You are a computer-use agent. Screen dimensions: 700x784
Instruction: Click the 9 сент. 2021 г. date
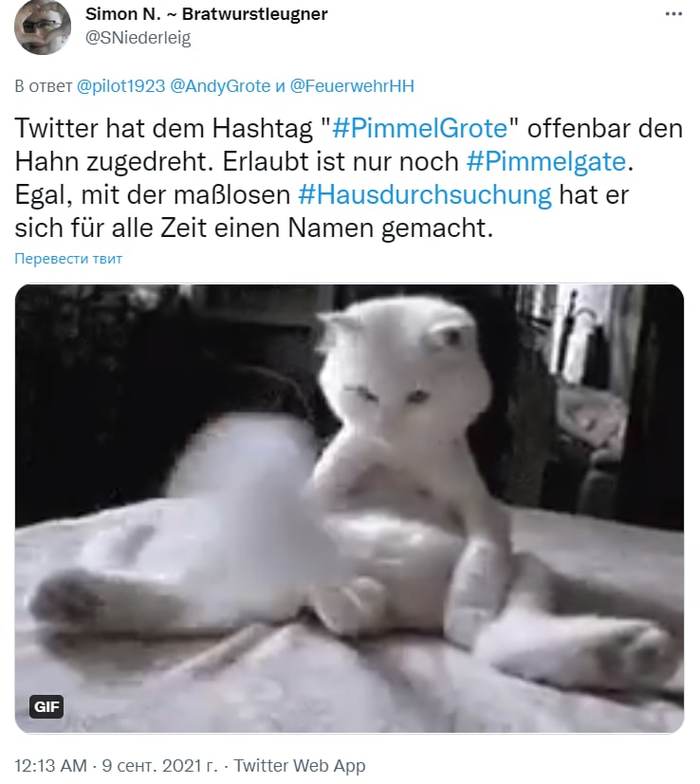click(160, 766)
